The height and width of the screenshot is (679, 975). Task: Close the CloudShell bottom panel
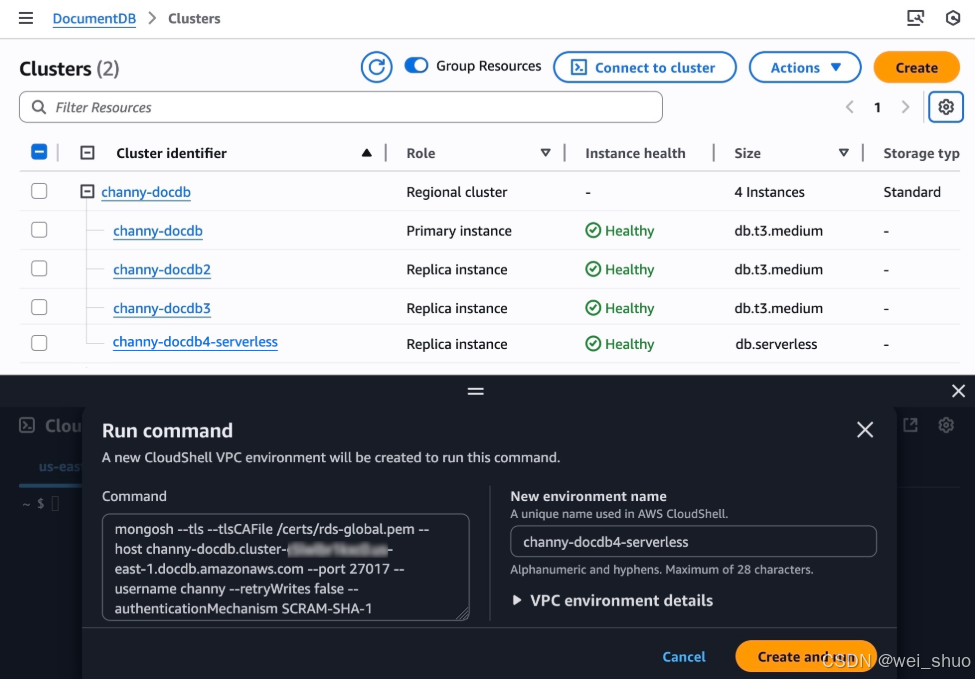tap(958, 390)
